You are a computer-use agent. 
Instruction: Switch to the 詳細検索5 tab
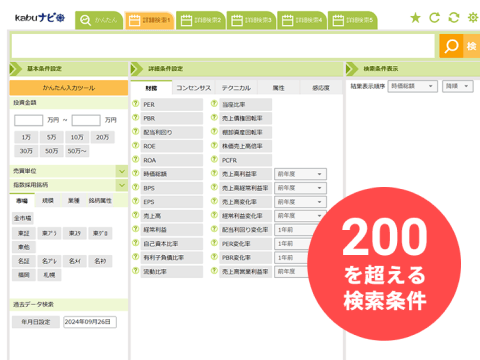353,20
